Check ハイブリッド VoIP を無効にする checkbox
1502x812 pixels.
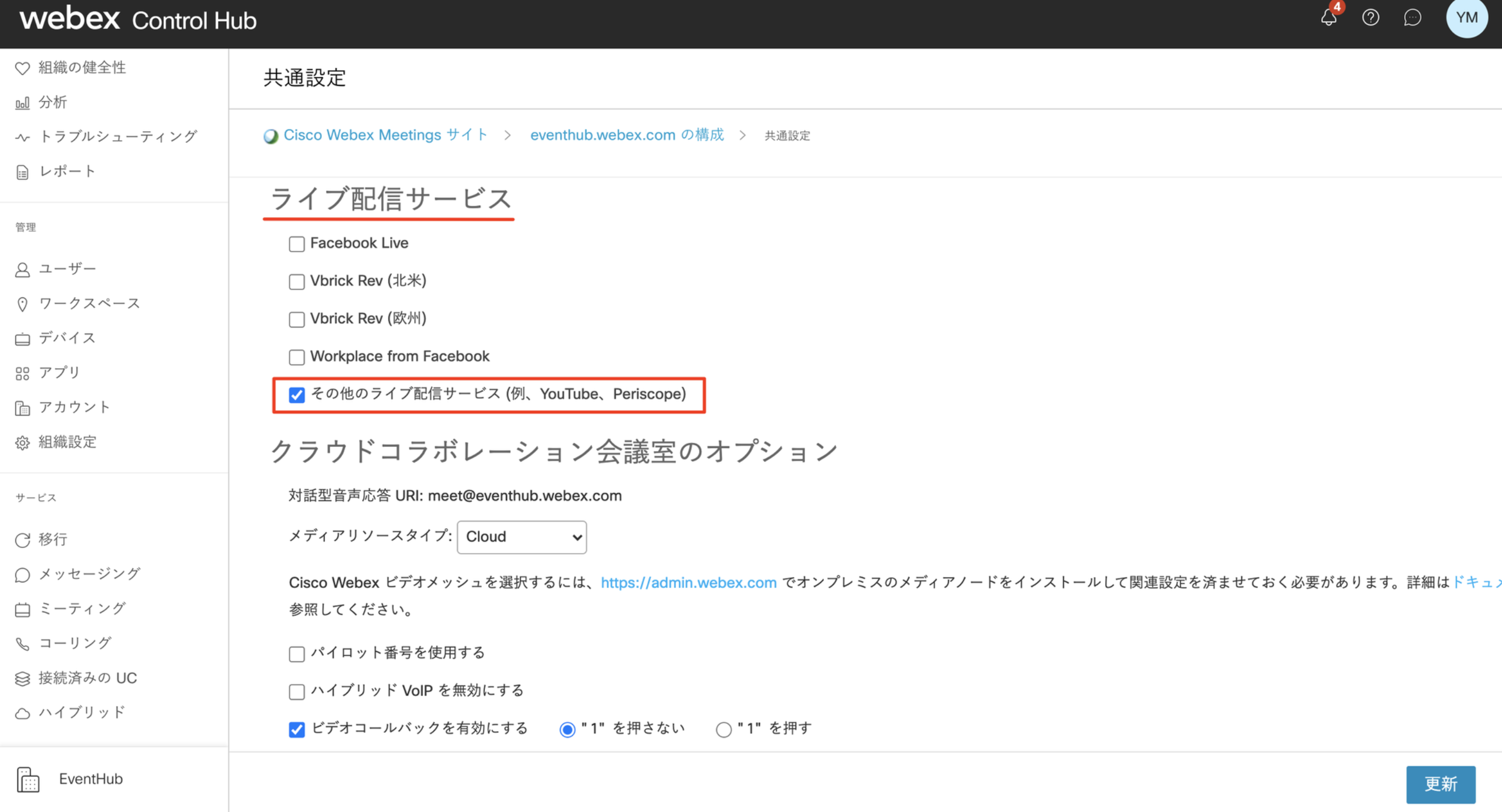[297, 692]
